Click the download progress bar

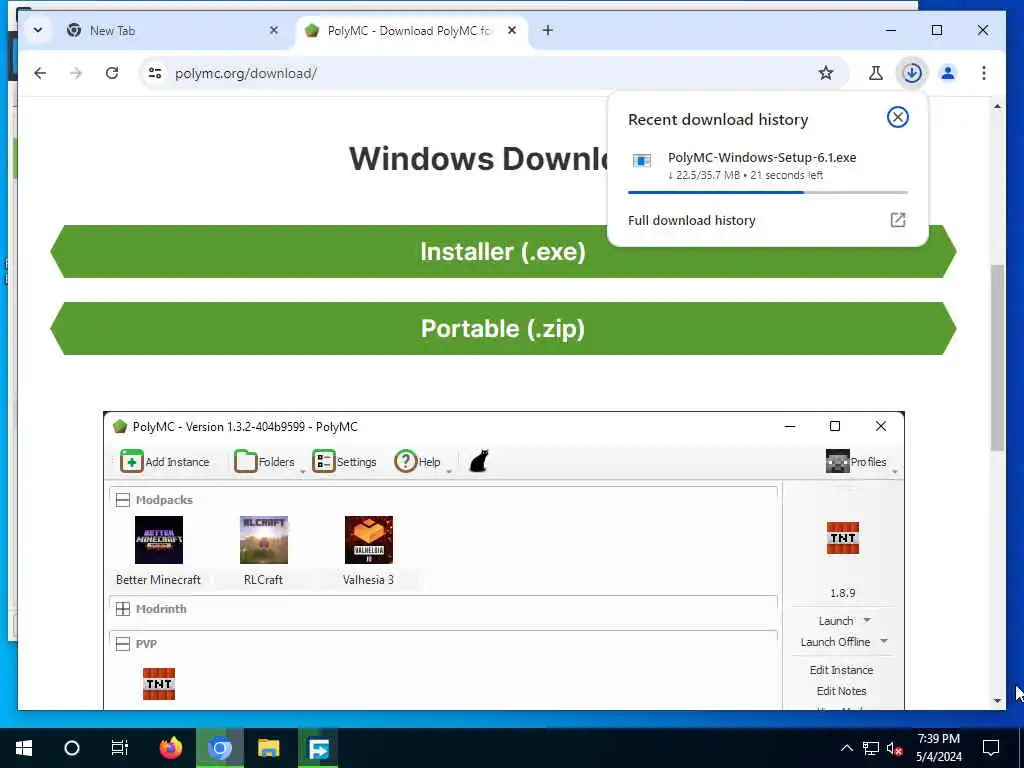[x=767, y=193]
